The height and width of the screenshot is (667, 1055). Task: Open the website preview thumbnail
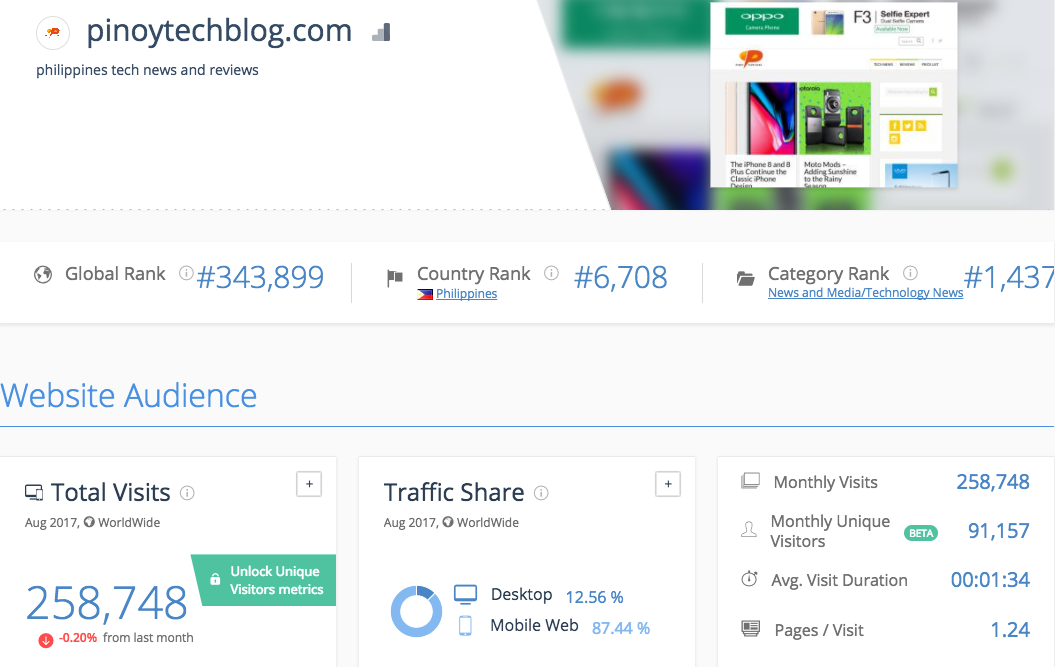coord(834,95)
